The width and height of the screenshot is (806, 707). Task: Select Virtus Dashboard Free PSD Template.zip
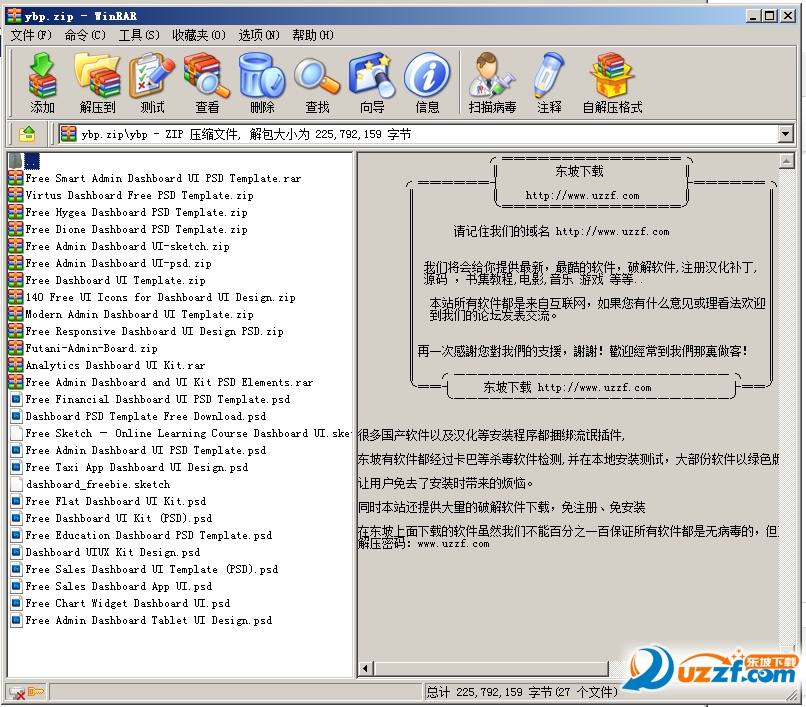tap(139, 195)
